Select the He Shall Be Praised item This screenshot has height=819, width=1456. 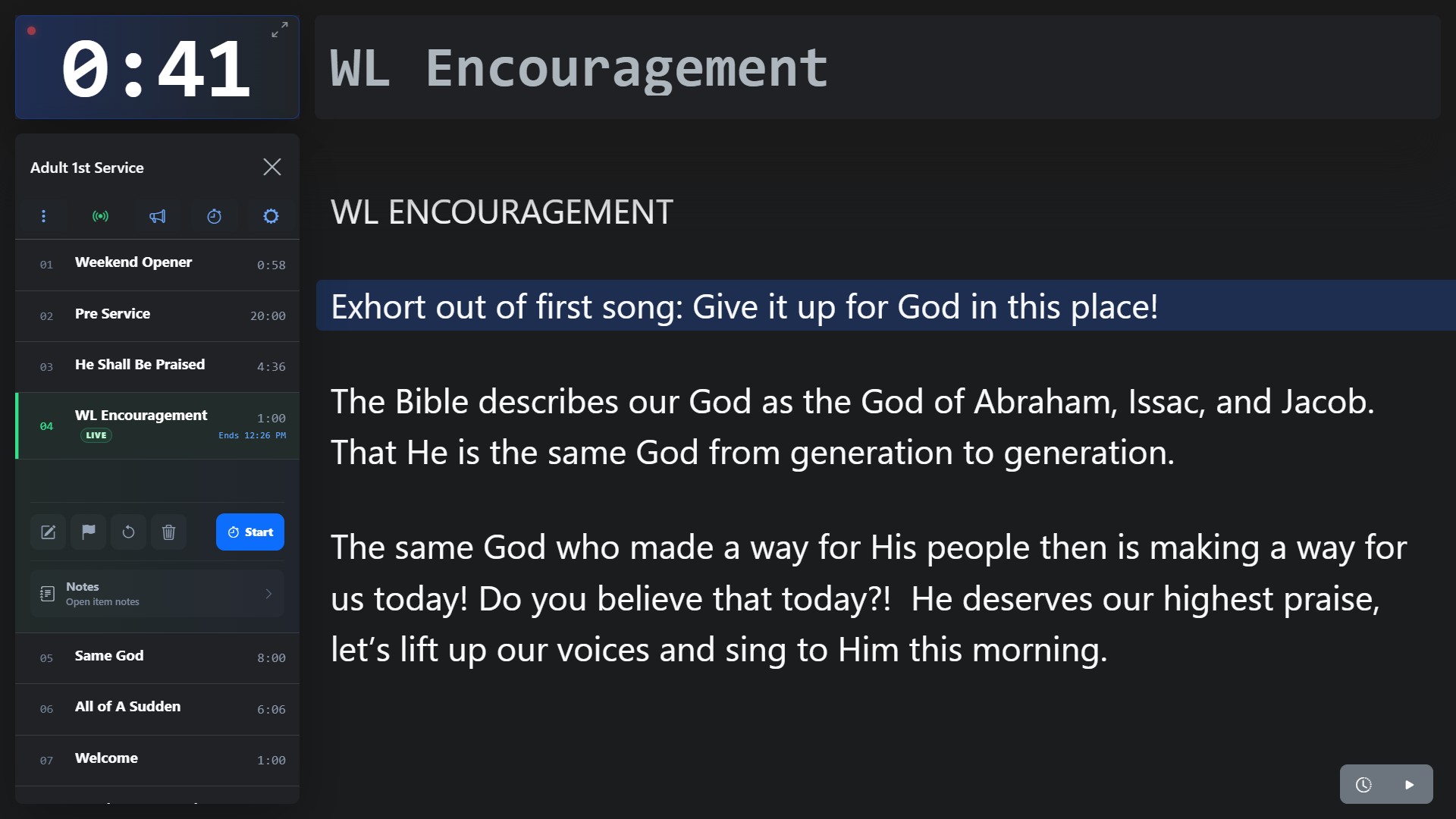[x=157, y=366]
